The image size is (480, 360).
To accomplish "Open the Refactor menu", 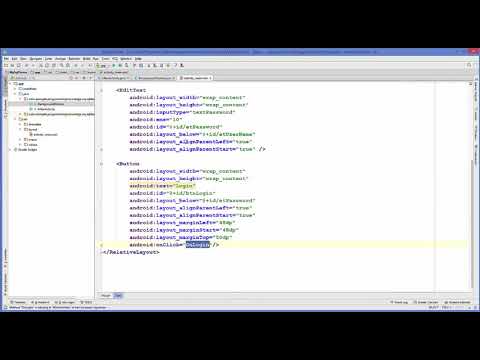I will click(74, 59).
